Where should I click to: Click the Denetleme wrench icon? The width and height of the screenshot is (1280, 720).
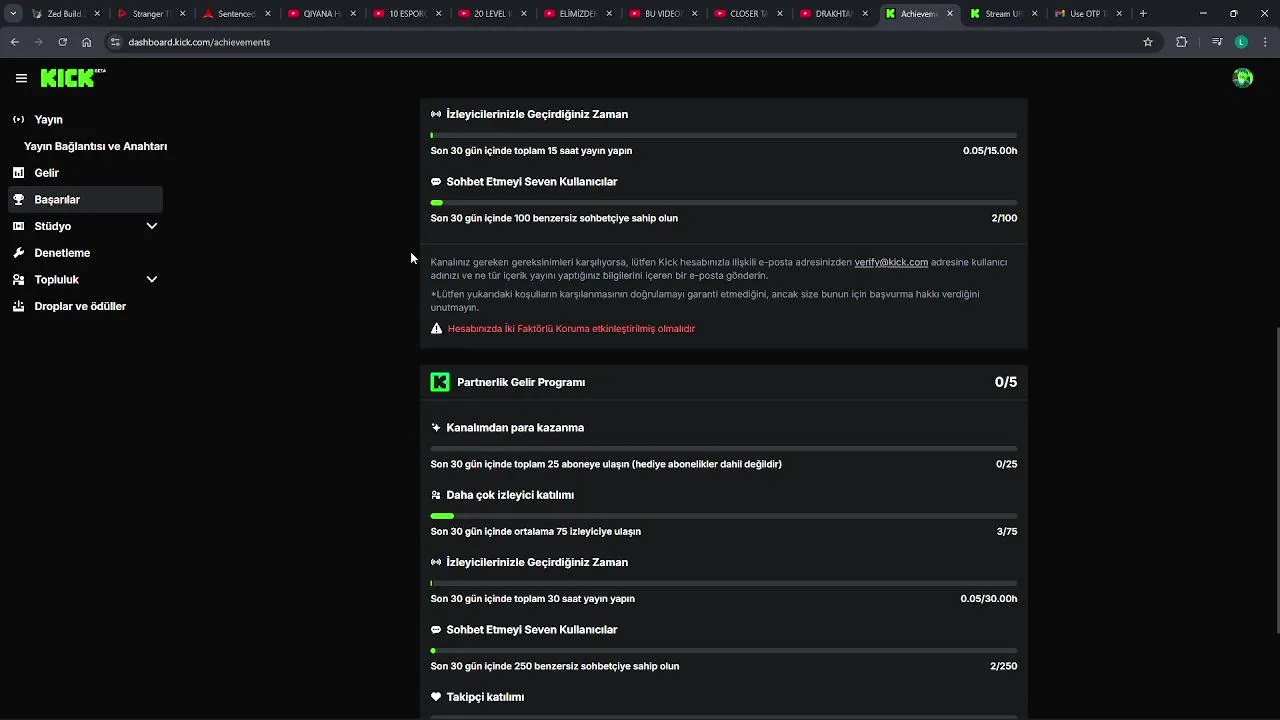[18, 253]
